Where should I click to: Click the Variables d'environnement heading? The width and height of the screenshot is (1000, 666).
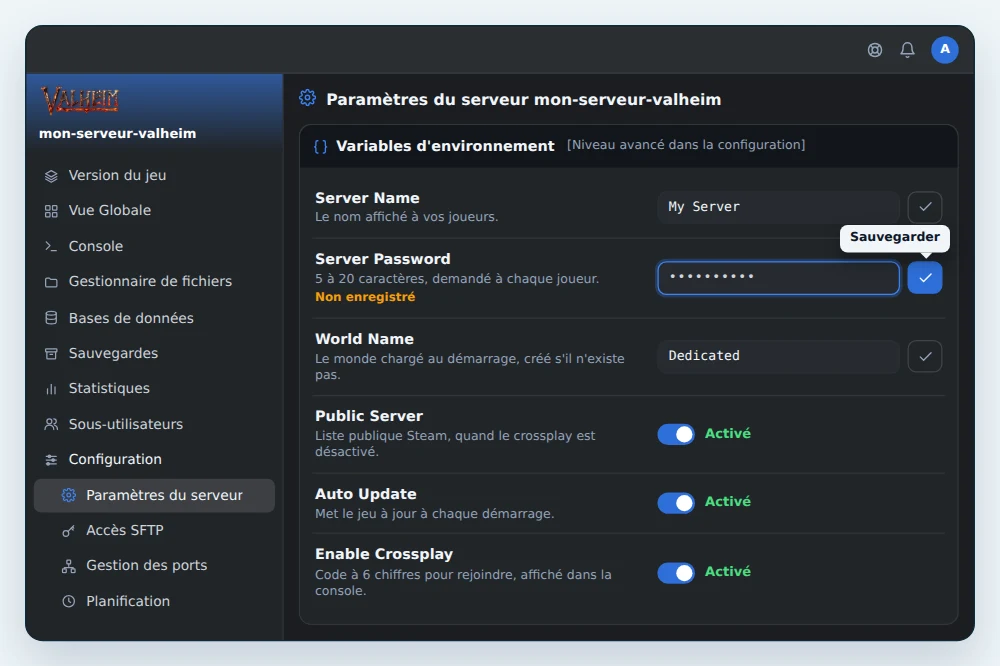445,146
